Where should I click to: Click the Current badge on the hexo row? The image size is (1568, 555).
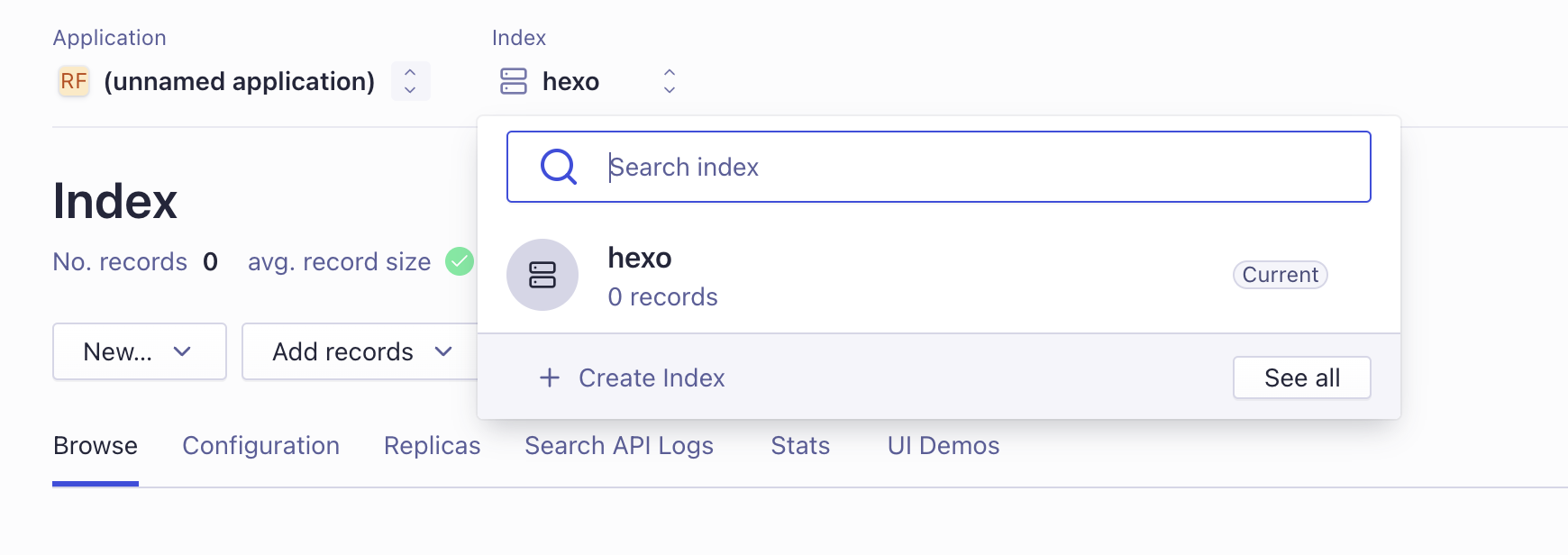pyautogui.click(x=1280, y=275)
